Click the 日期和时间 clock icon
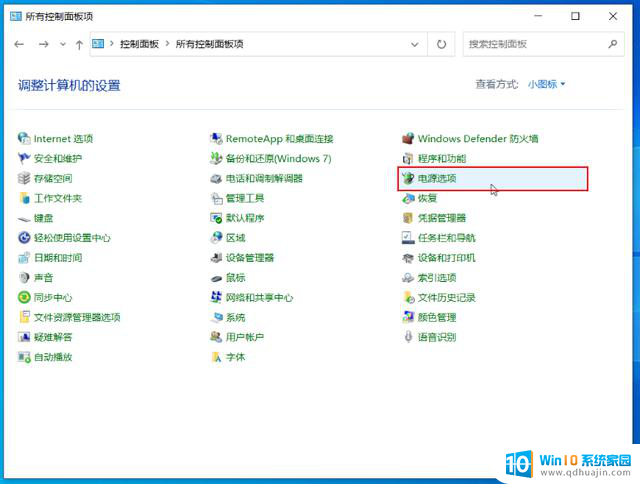 pyautogui.click(x=24, y=258)
